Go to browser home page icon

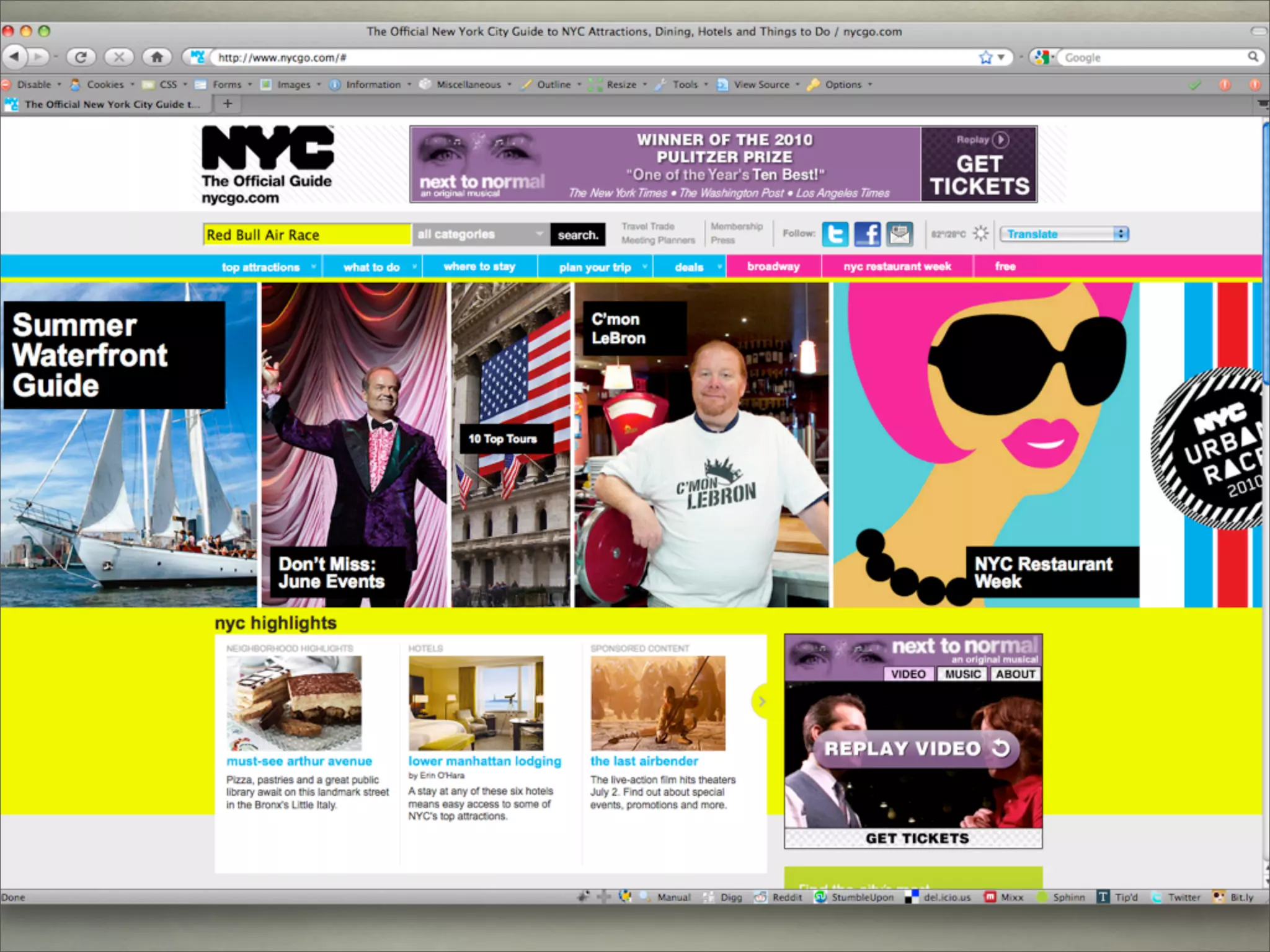157,57
